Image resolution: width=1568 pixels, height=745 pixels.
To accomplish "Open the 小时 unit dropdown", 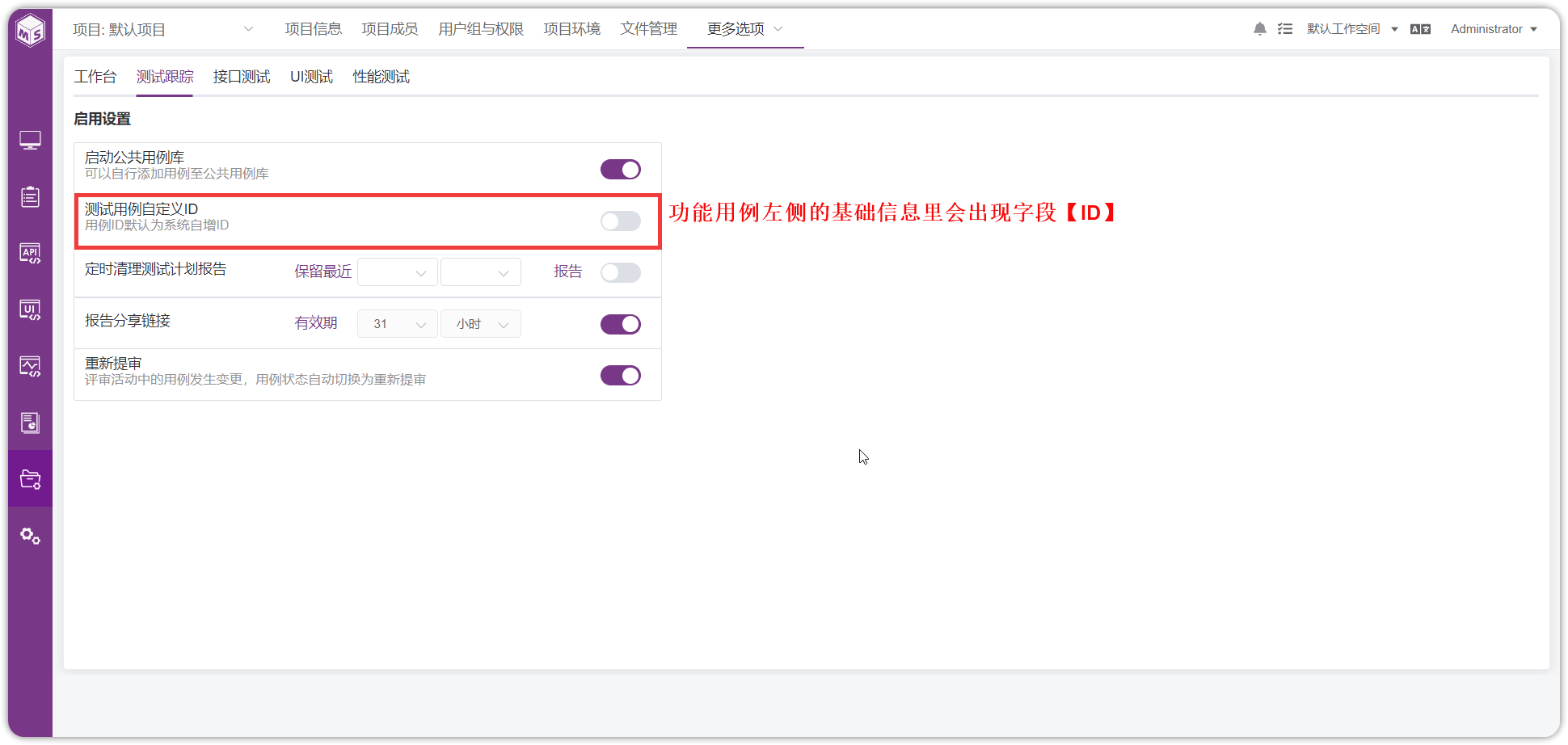I will (x=481, y=324).
